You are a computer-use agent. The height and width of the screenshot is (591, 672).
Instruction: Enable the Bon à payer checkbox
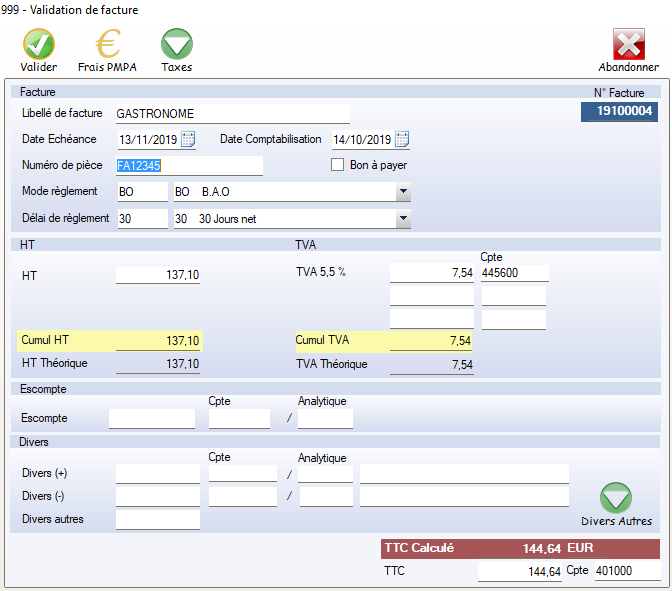coord(338,165)
